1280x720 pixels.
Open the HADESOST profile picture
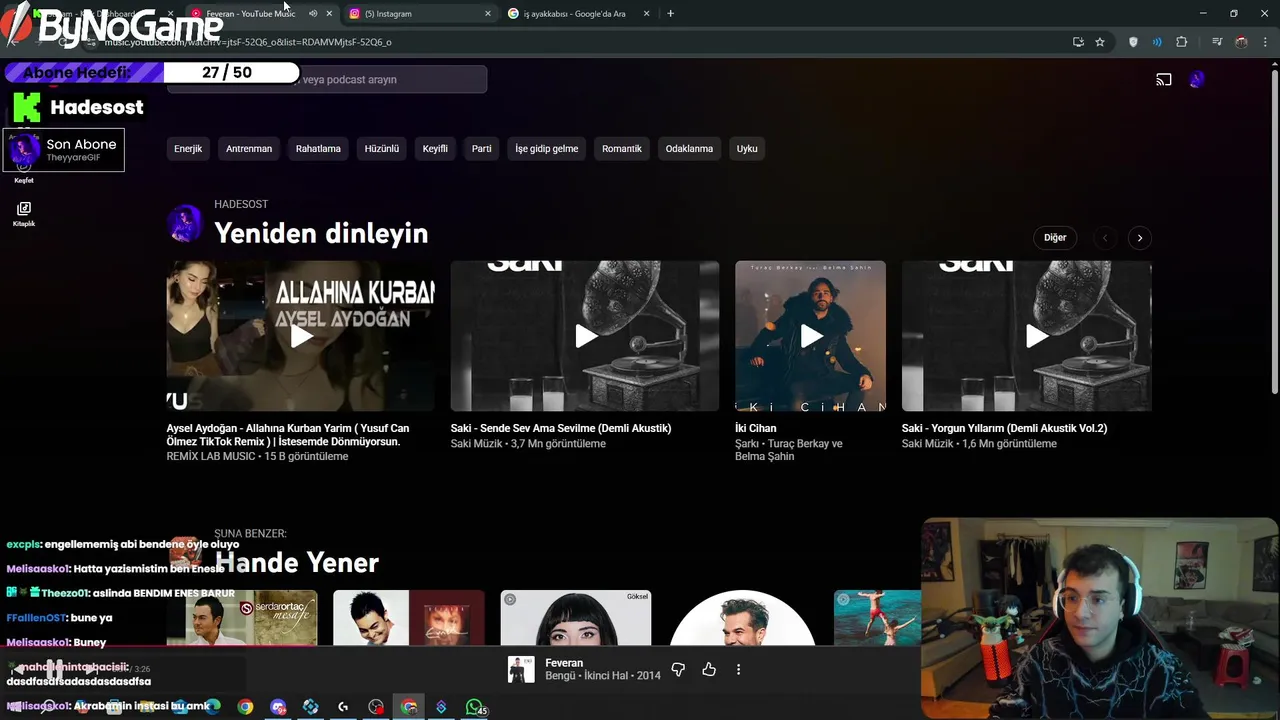[x=185, y=225]
